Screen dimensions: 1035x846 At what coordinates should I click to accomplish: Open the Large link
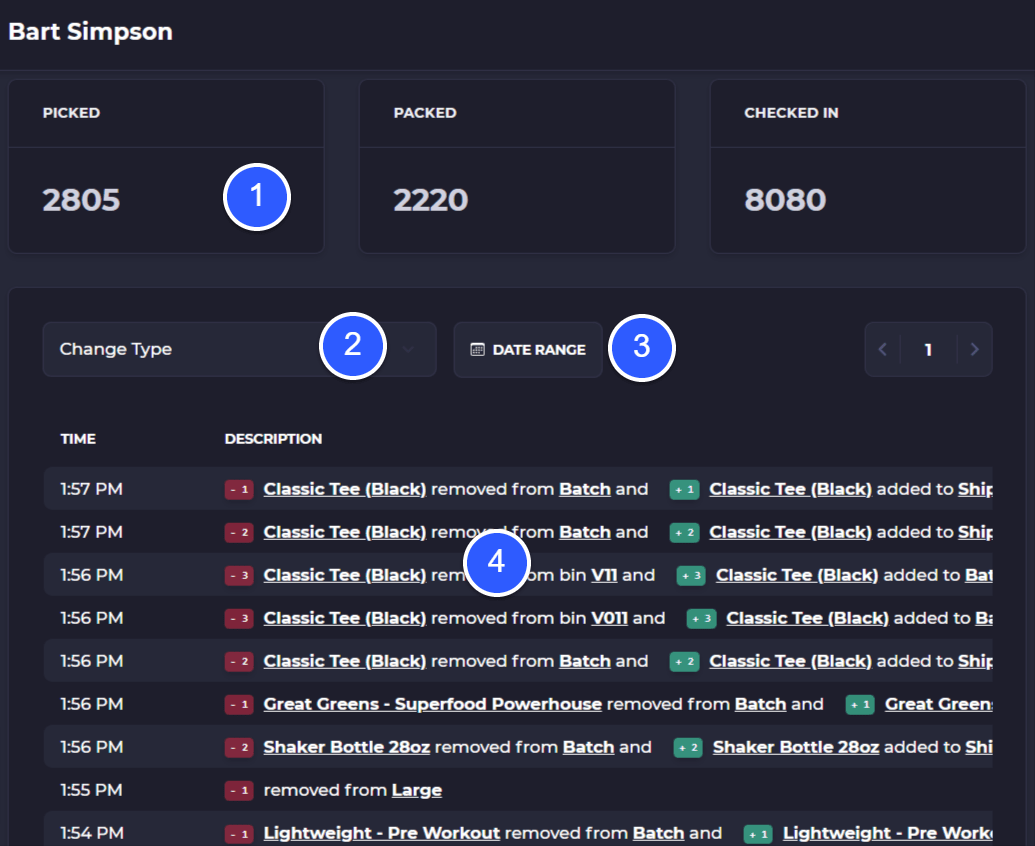coord(417,791)
